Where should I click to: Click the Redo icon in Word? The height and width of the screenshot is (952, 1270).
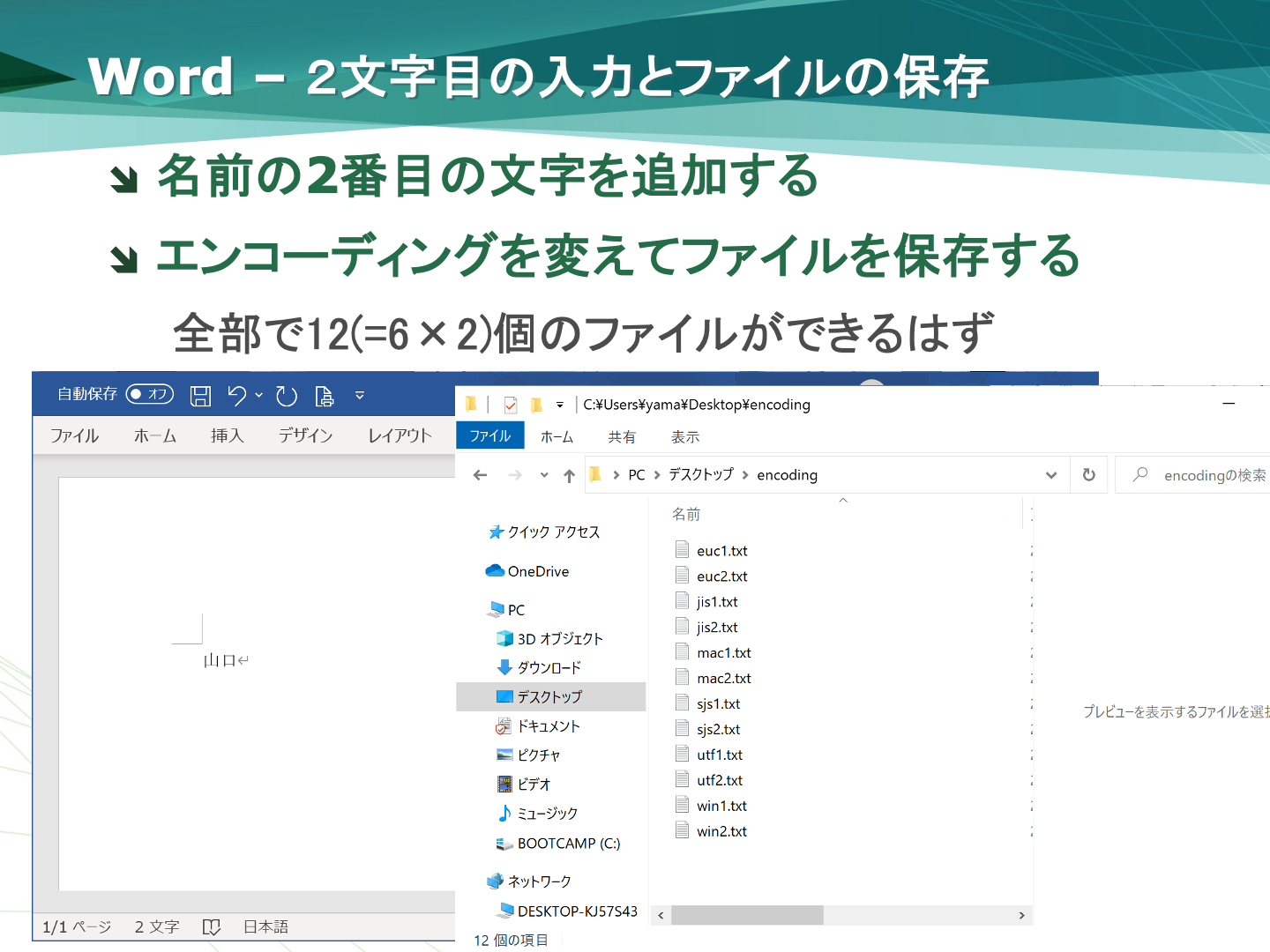[287, 396]
